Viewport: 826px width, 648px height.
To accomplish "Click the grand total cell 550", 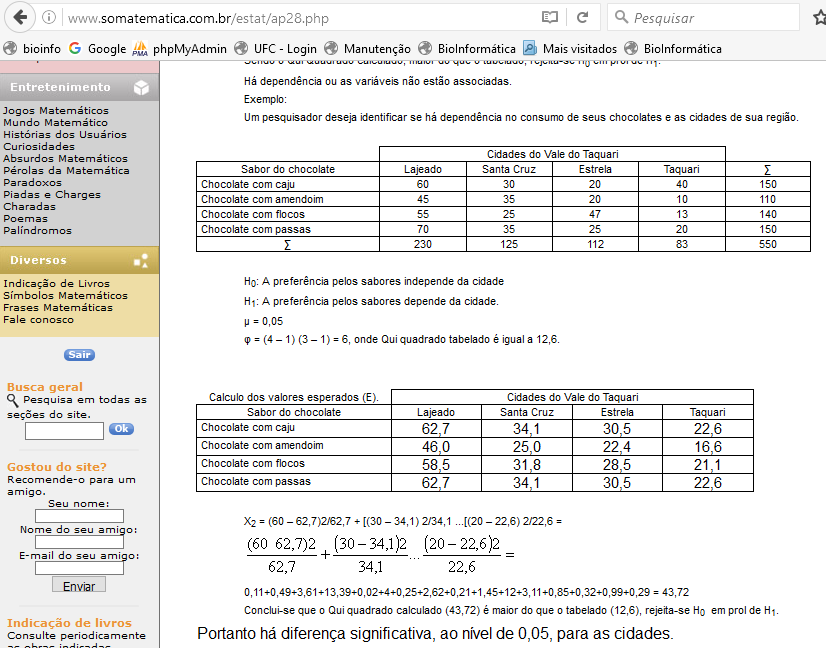I will click(768, 244).
